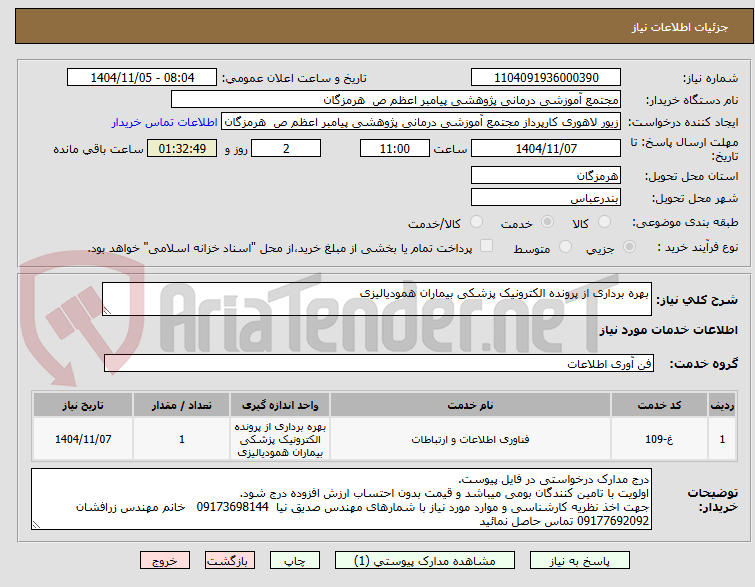This screenshot has width=755, height=587.
Task: Click the deadline hour field 11:00
Action: pos(395,148)
